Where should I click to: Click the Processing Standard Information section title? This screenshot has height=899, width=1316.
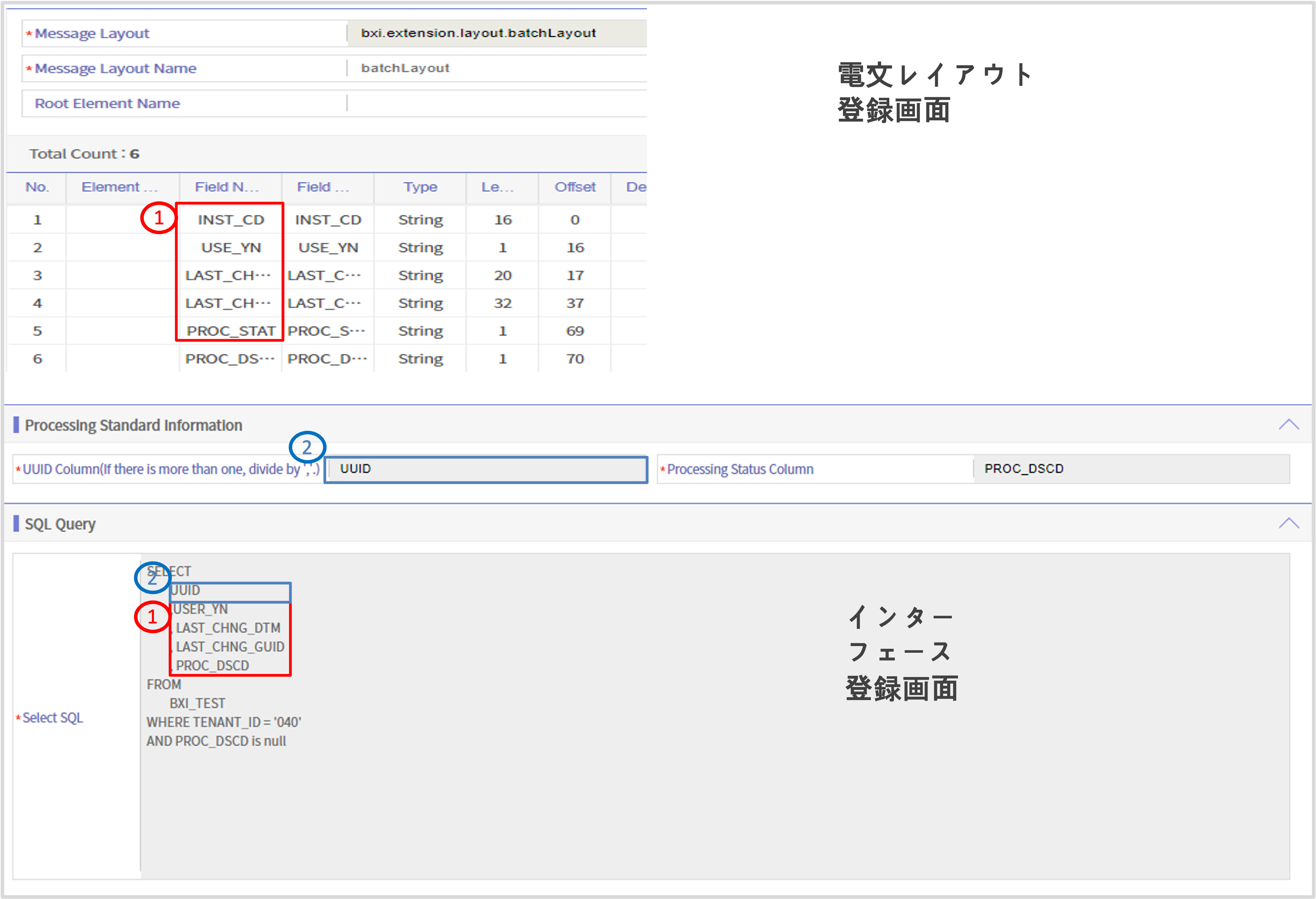[x=134, y=425]
